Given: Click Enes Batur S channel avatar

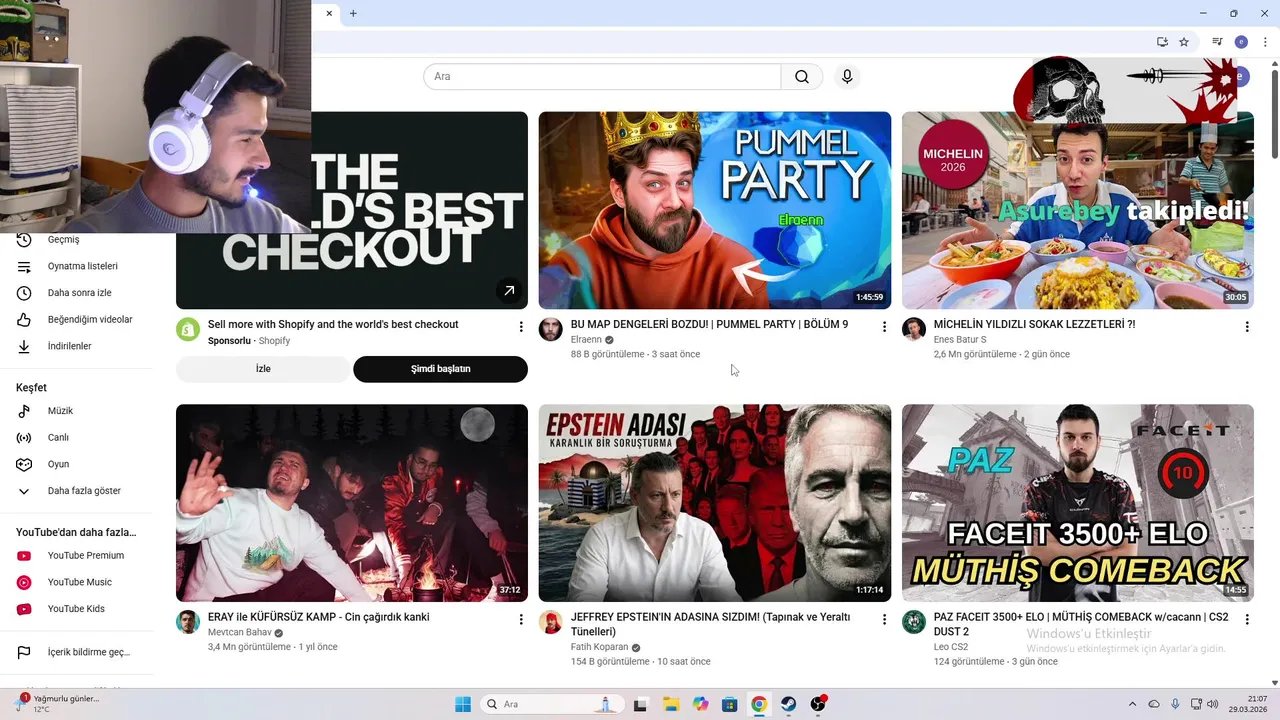Looking at the screenshot, I should pyautogui.click(x=914, y=330).
